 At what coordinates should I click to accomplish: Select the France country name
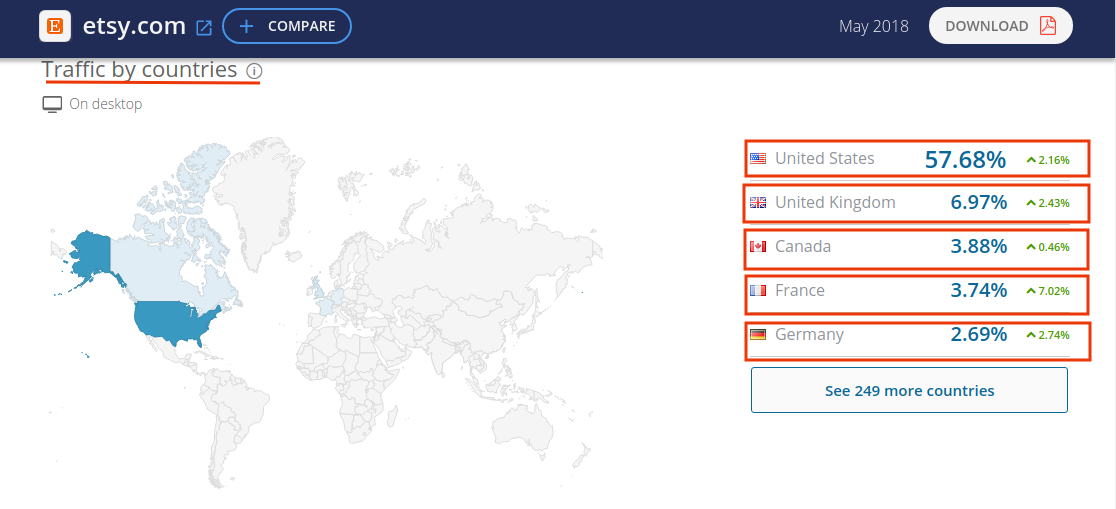coord(800,290)
